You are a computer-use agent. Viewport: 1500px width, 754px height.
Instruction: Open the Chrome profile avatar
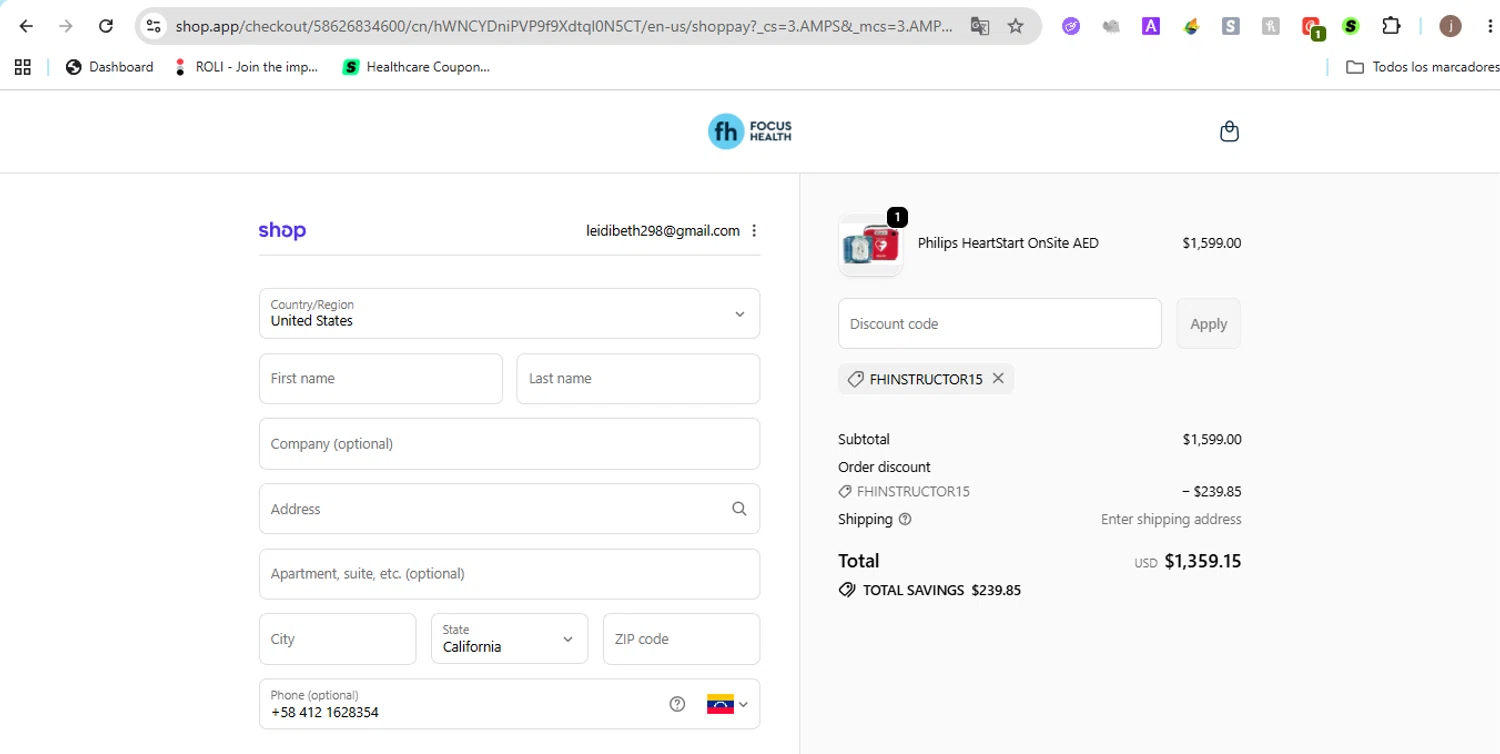click(1450, 26)
